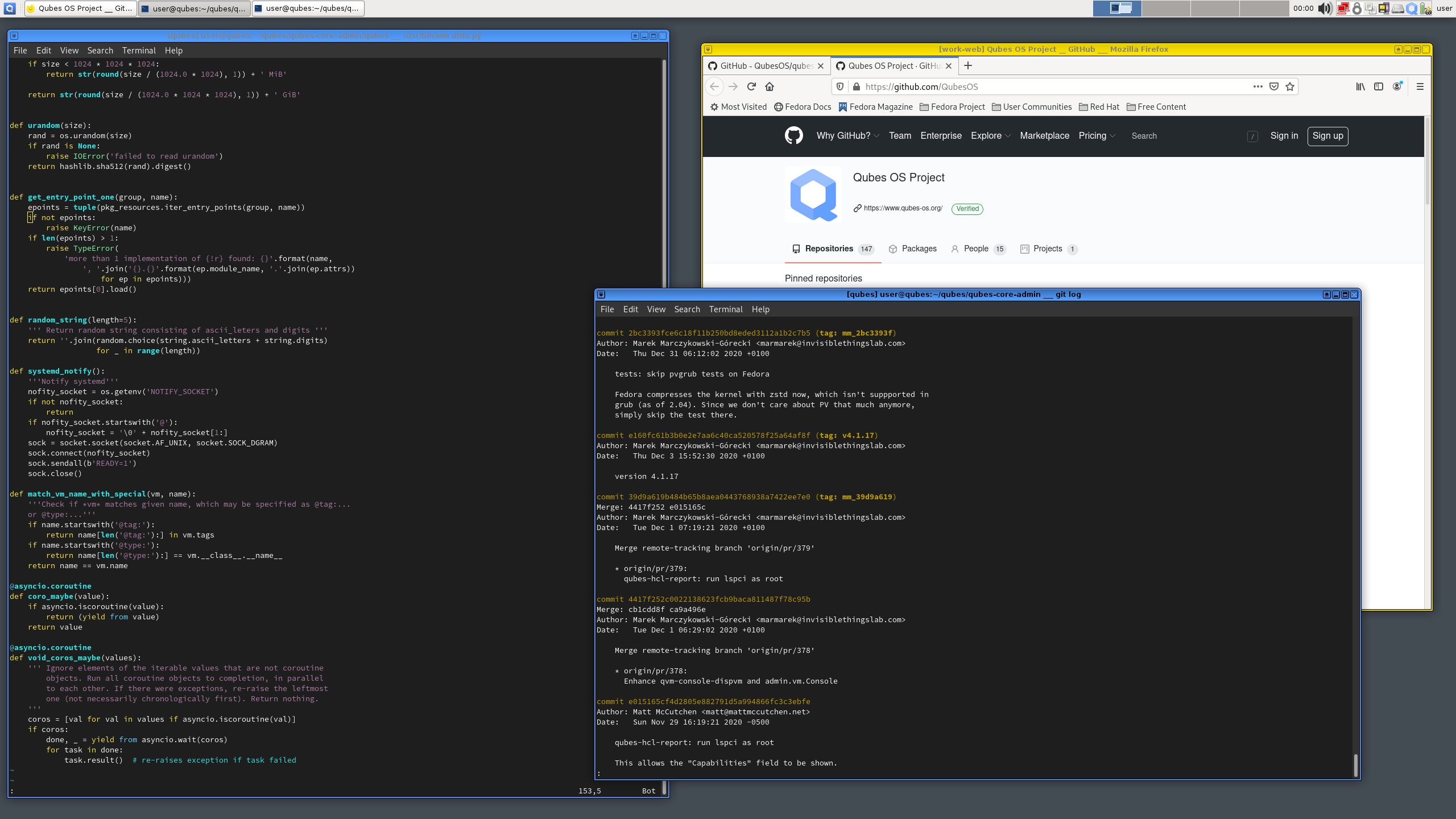Reload the current GitHub page
This screenshot has width=1456, height=819.
pos(751,86)
